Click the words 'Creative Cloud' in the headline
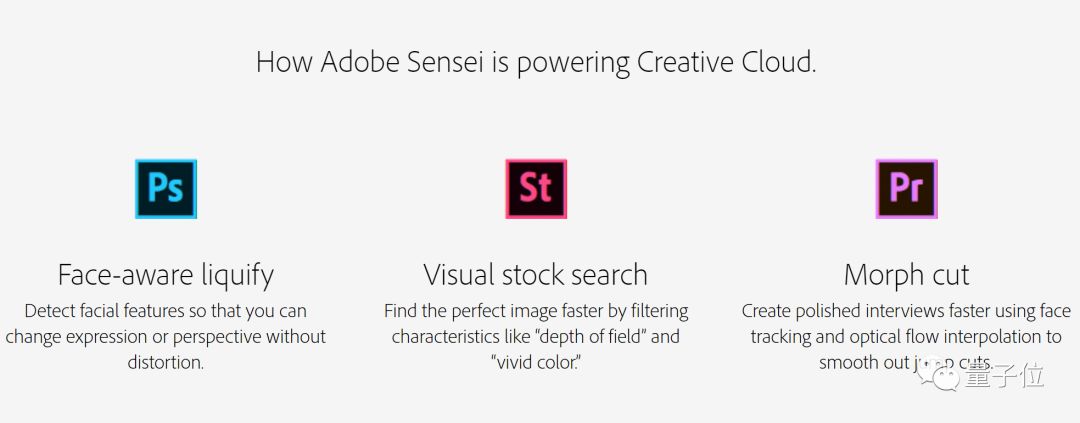 (x=723, y=62)
